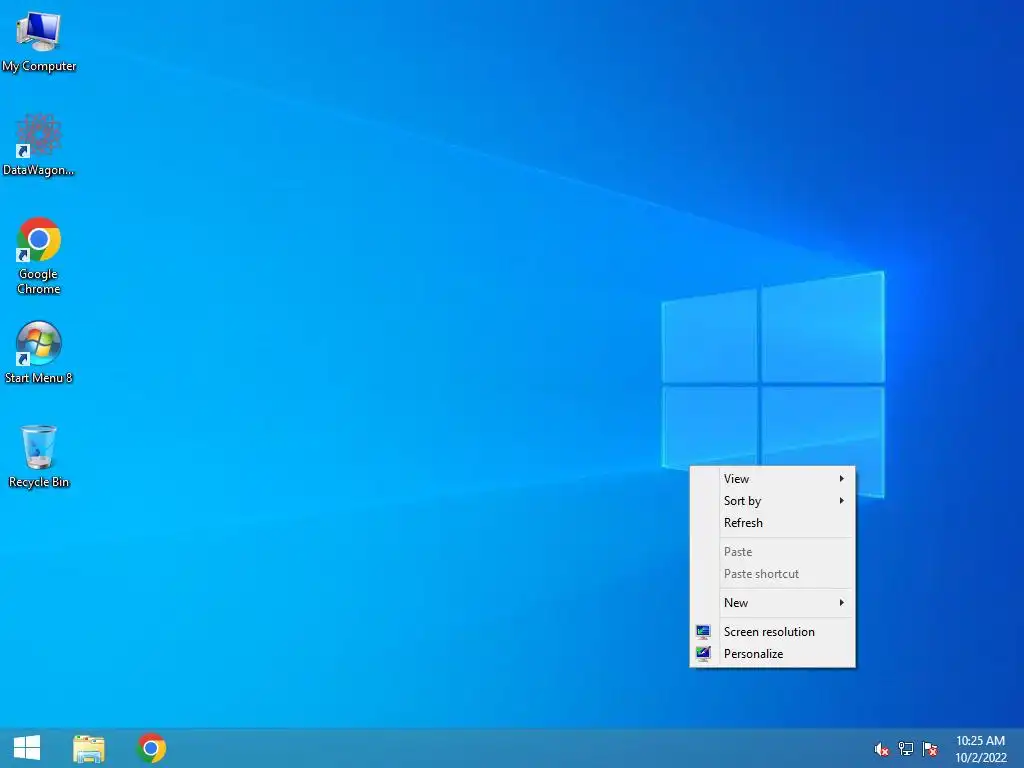Expand the View submenu arrow
Viewport: 1024px width, 768px height.
842,479
